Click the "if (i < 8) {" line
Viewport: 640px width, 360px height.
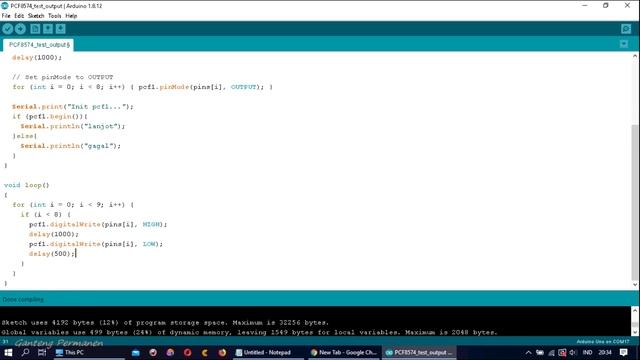pos(46,214)
